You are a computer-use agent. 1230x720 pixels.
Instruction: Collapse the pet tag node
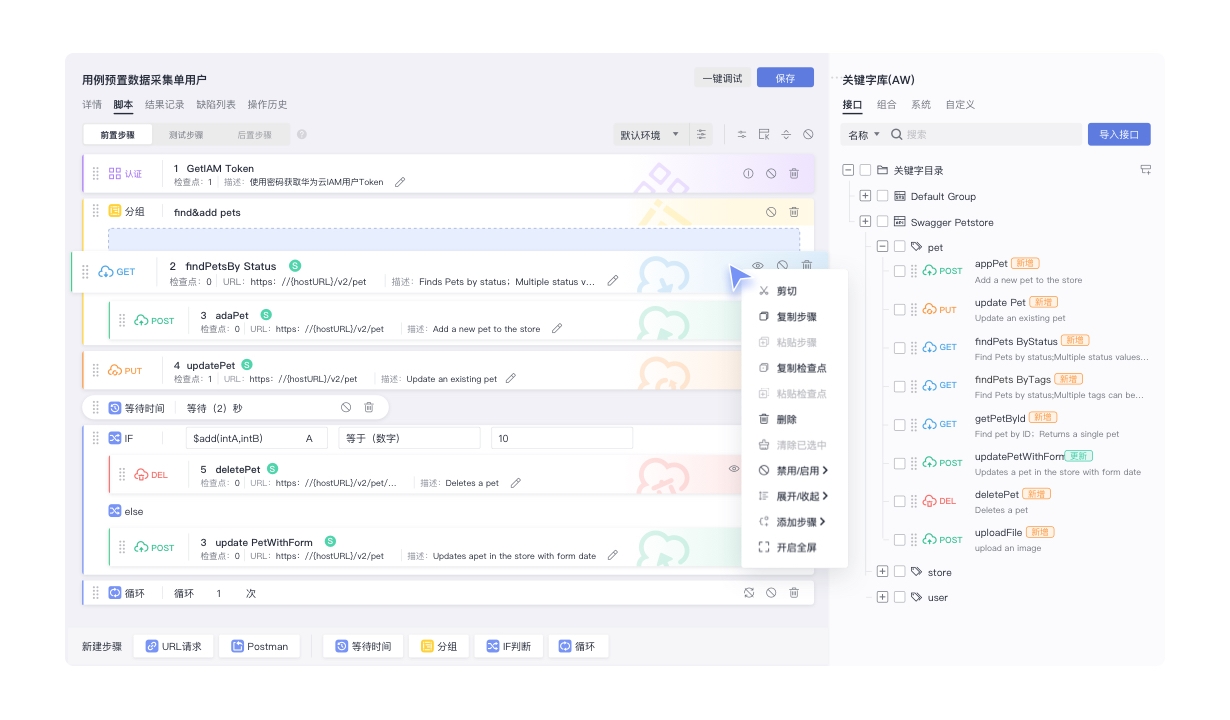coord(883,247)
